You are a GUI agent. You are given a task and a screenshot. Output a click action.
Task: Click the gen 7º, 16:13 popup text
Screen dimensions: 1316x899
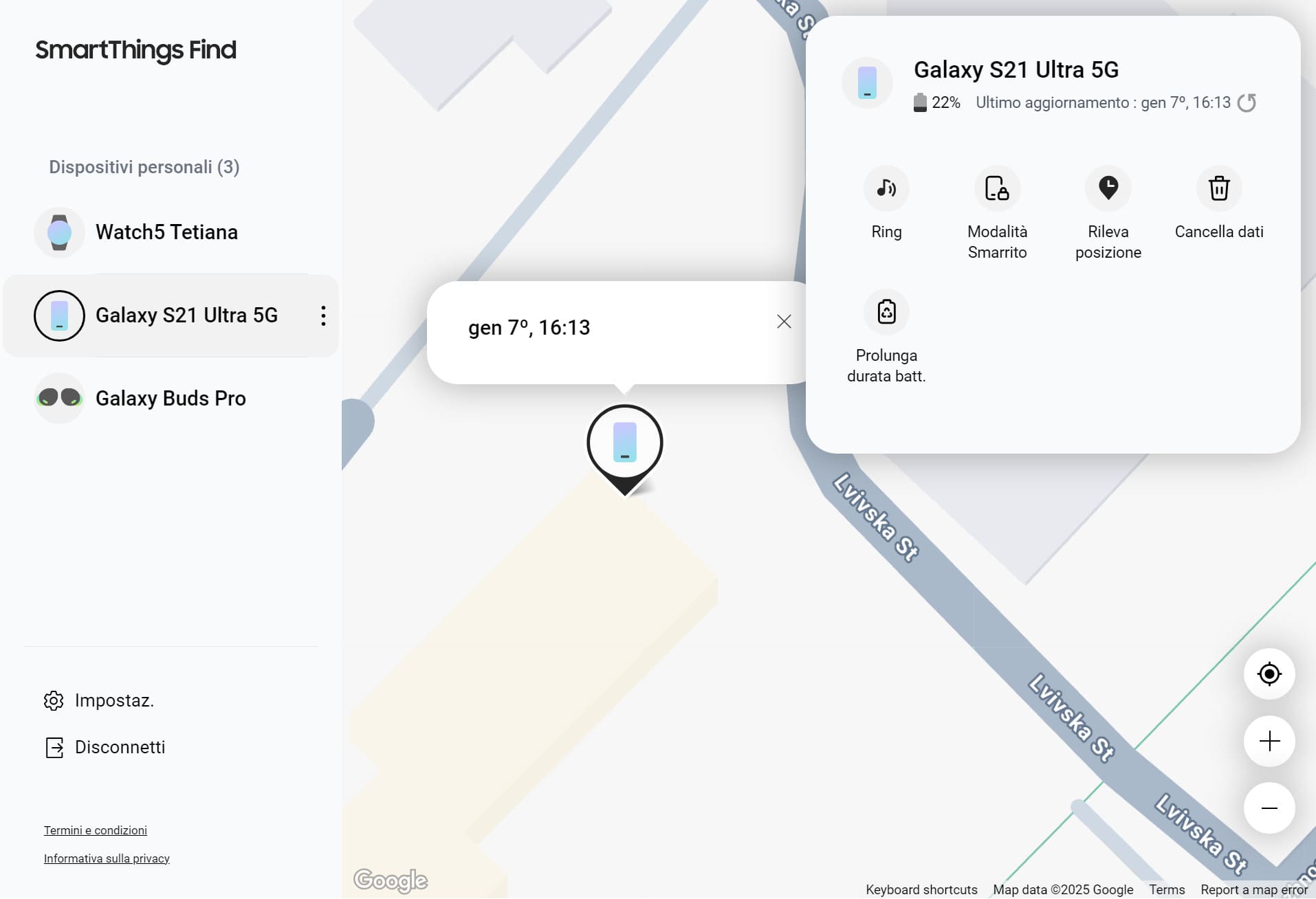[529, 328]
